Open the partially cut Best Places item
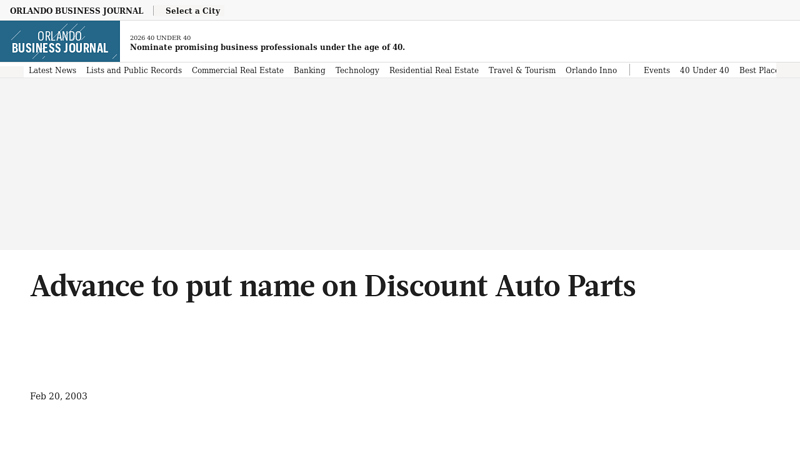The image size is (800, 450). coord(758,70)
